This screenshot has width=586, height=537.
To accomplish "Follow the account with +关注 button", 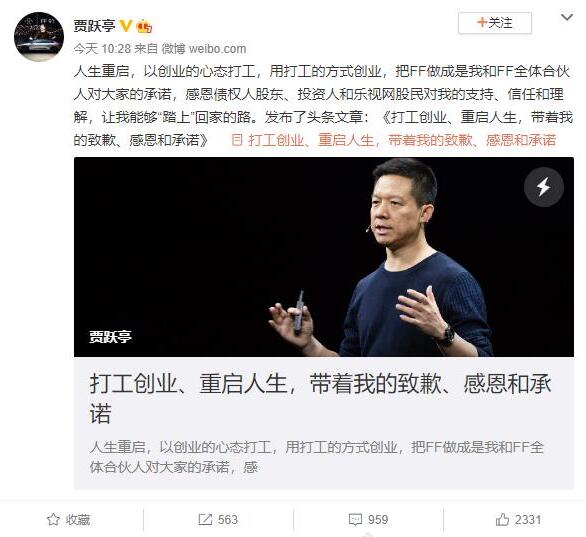I will tap(495, 23).
